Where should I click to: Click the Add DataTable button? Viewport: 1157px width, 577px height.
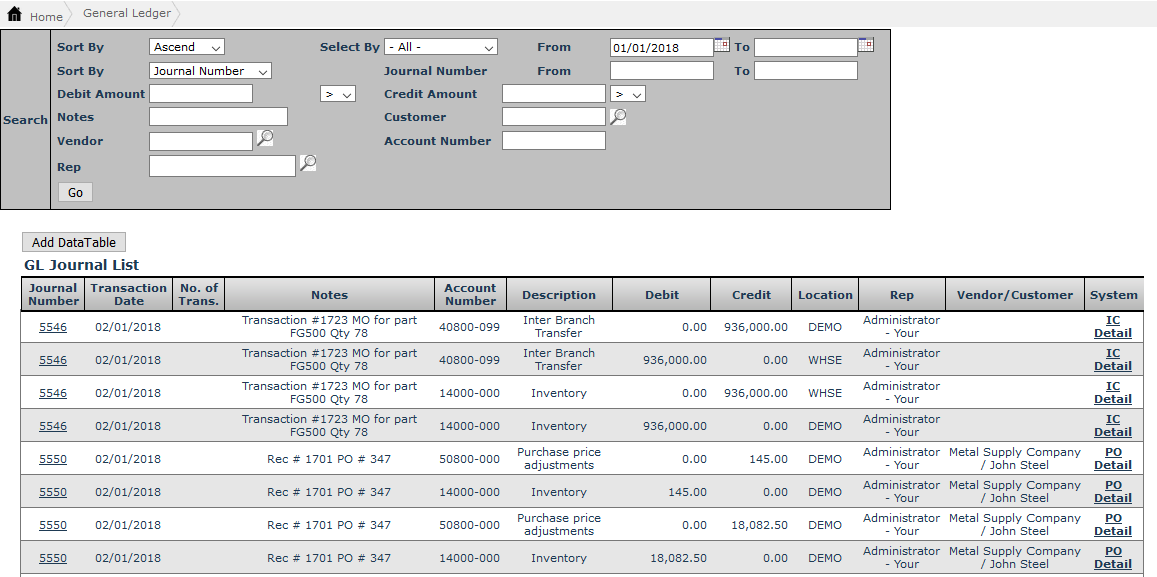(x=74, y=242)
